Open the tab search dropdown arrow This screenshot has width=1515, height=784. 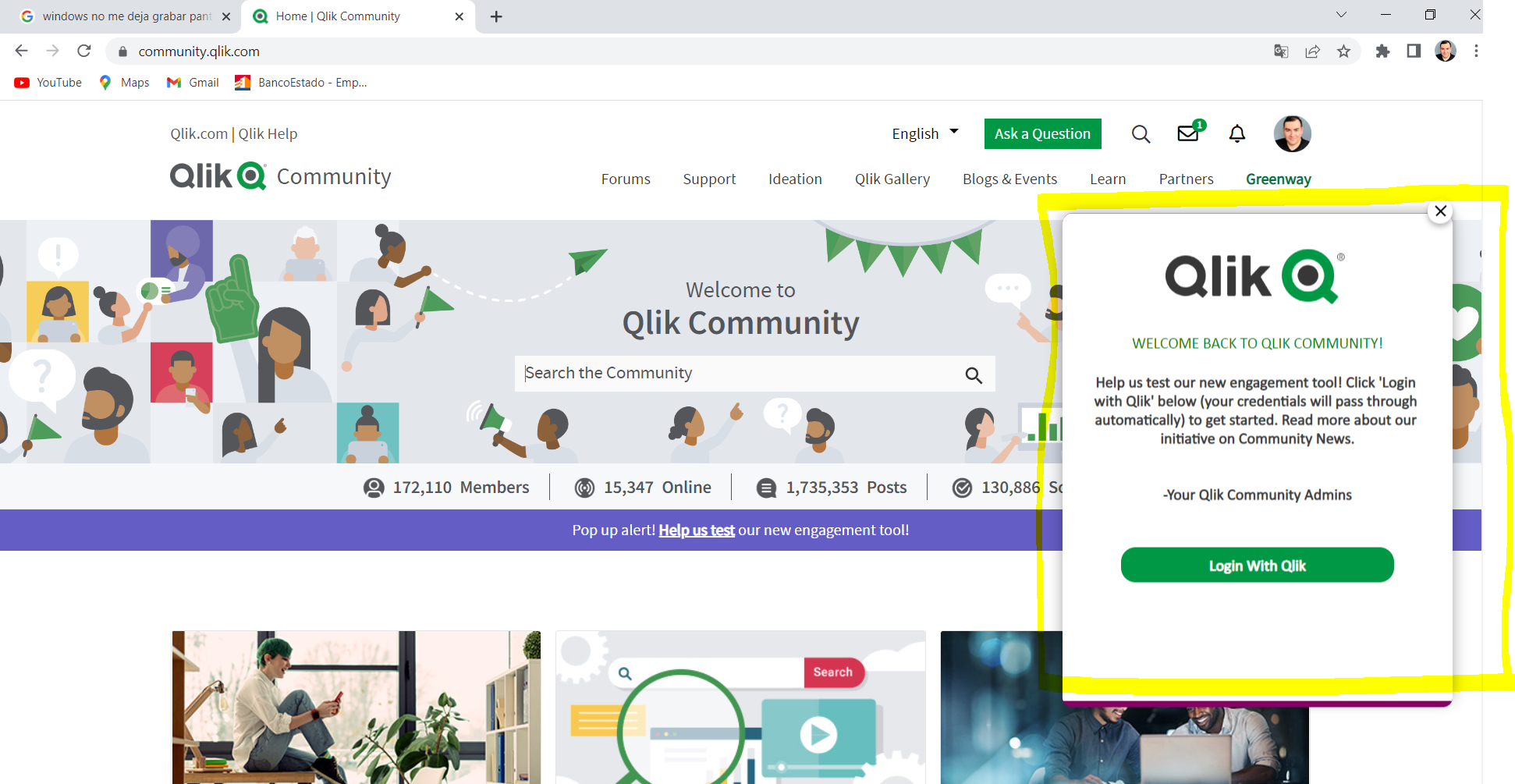(x=1341, y=15)
